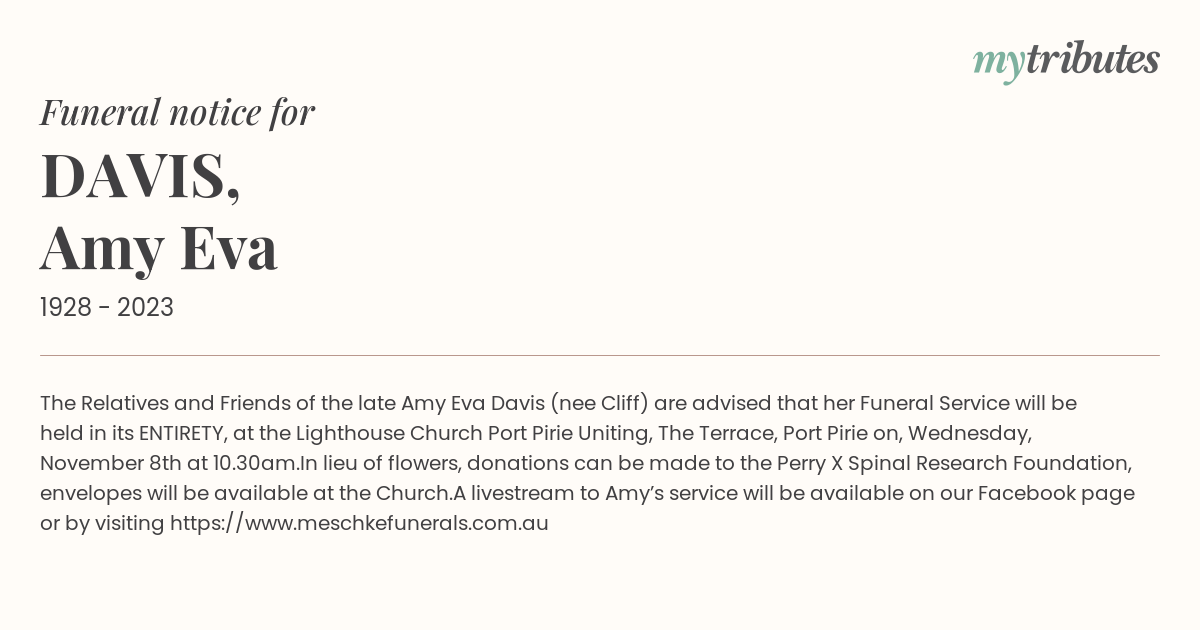The image size is (1200, 630).
Task: Click the horizontal divider line
Action: 600,355
